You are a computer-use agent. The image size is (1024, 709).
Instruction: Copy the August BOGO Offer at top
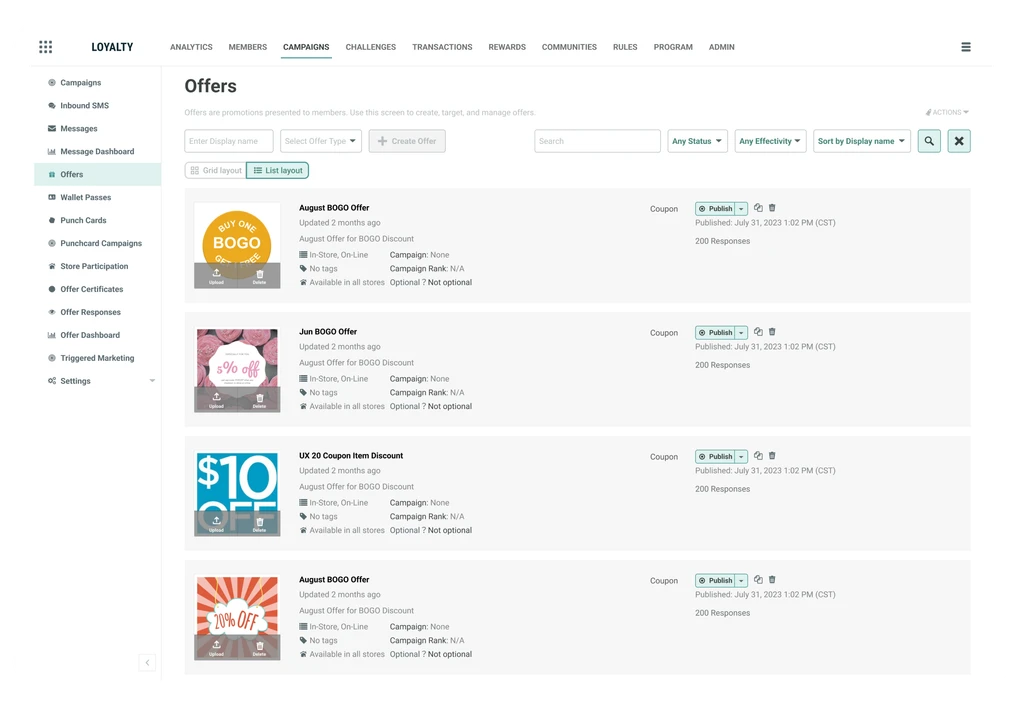pos(758,208)
